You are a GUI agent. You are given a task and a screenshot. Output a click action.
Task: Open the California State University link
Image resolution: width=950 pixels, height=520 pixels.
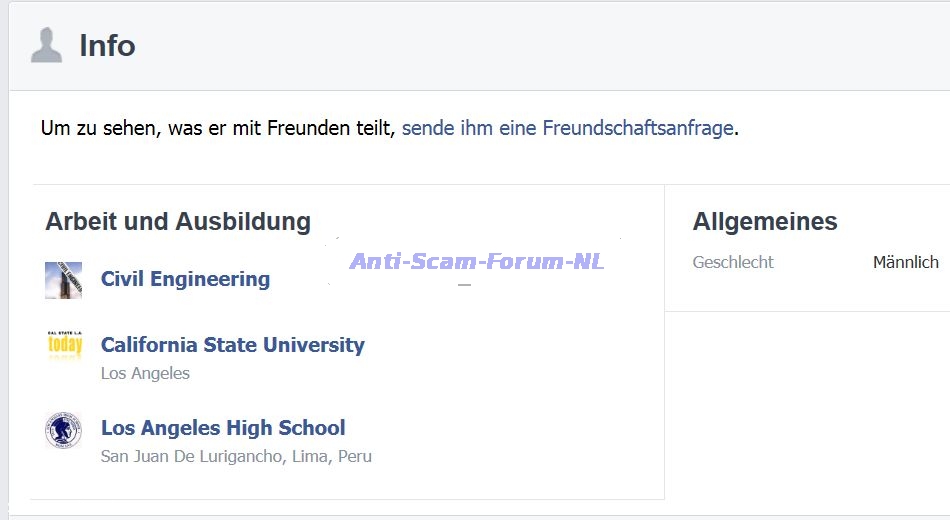(232, 345)
